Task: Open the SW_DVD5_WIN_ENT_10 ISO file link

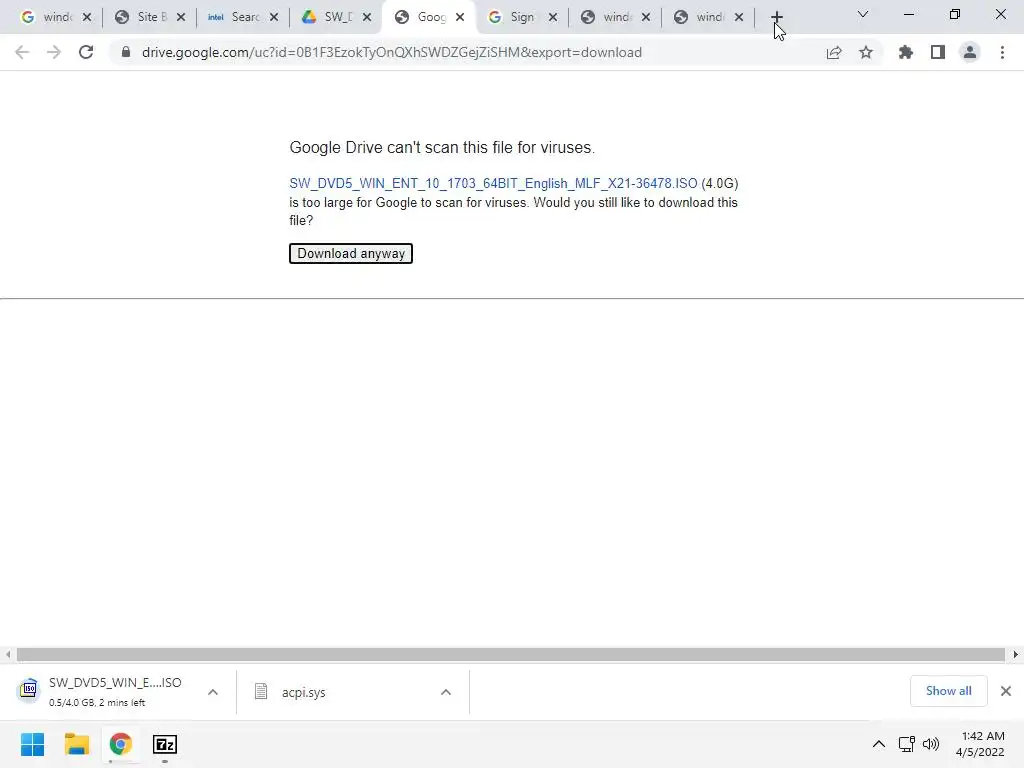Action: click(x=493, y=184)
